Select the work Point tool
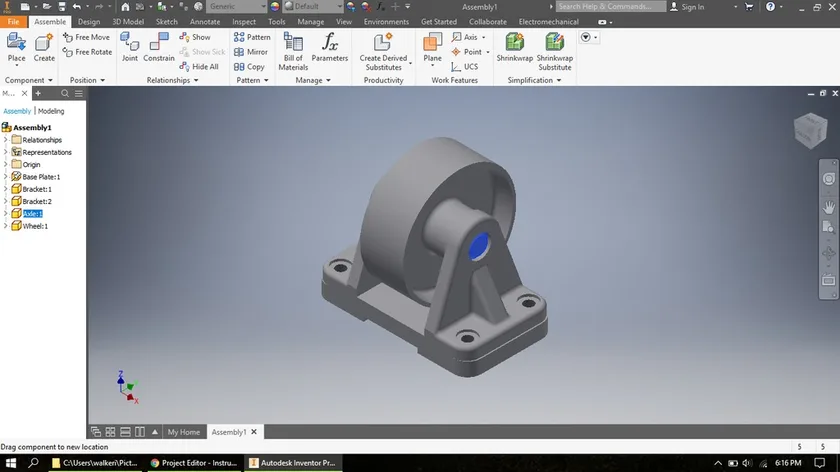 (469, 52)
